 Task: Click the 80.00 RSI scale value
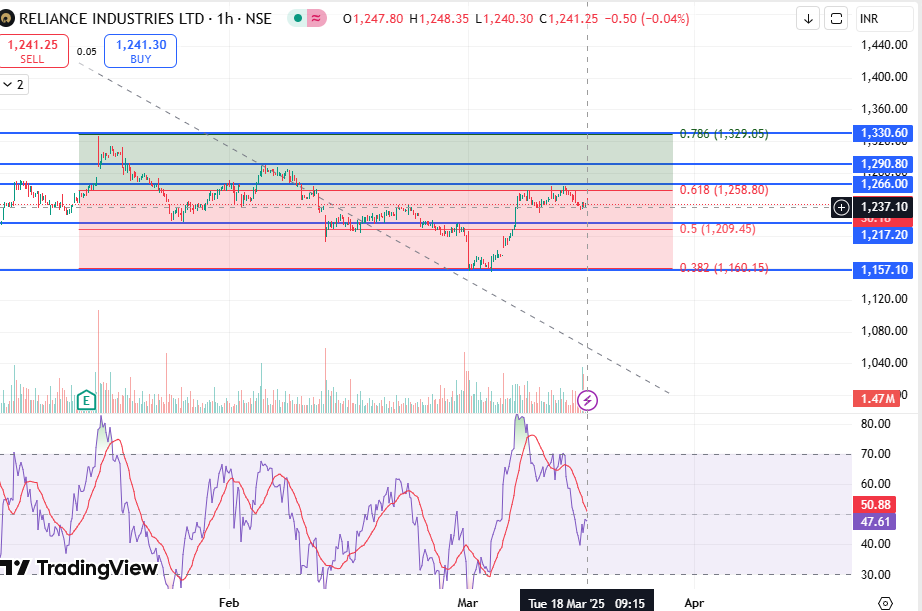pos(876,424)
